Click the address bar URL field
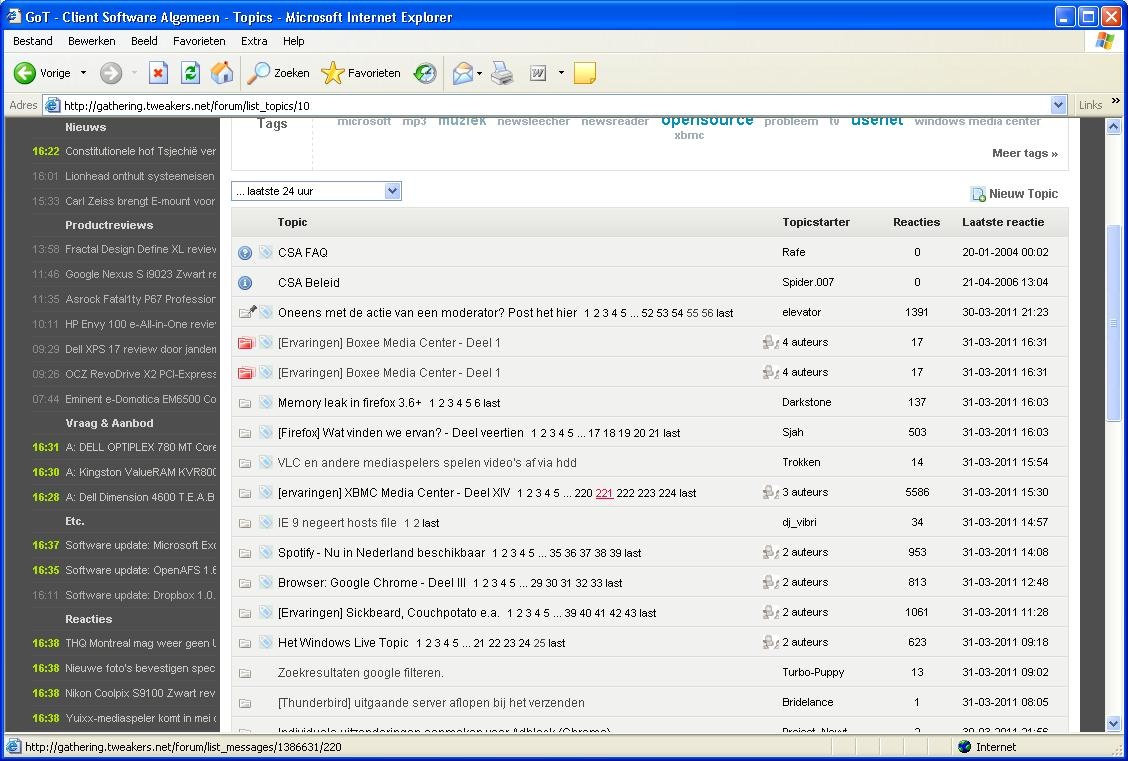 (550, 105)
